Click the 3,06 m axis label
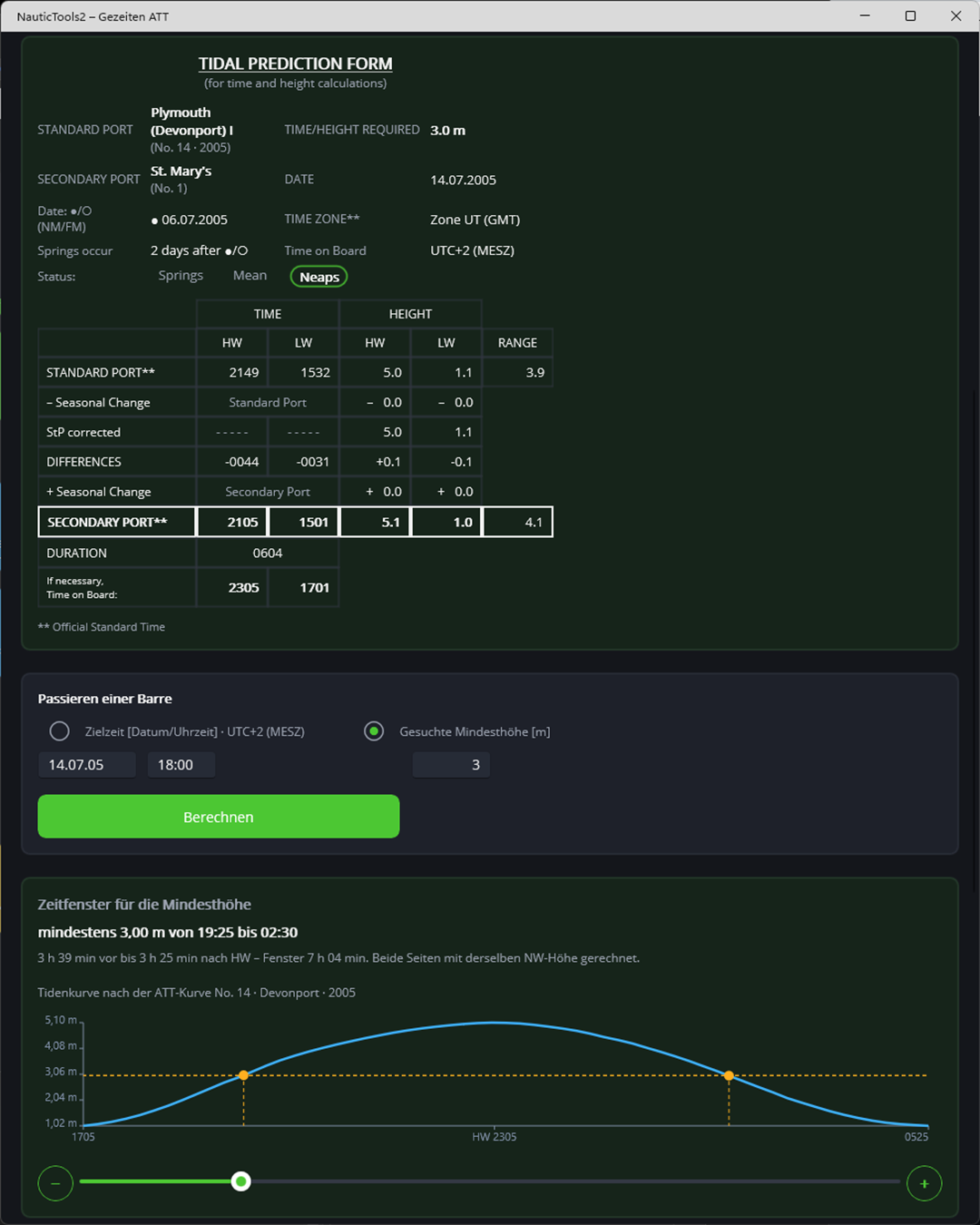This screenshot has width=980, height=1225. tap(61, 1072)
